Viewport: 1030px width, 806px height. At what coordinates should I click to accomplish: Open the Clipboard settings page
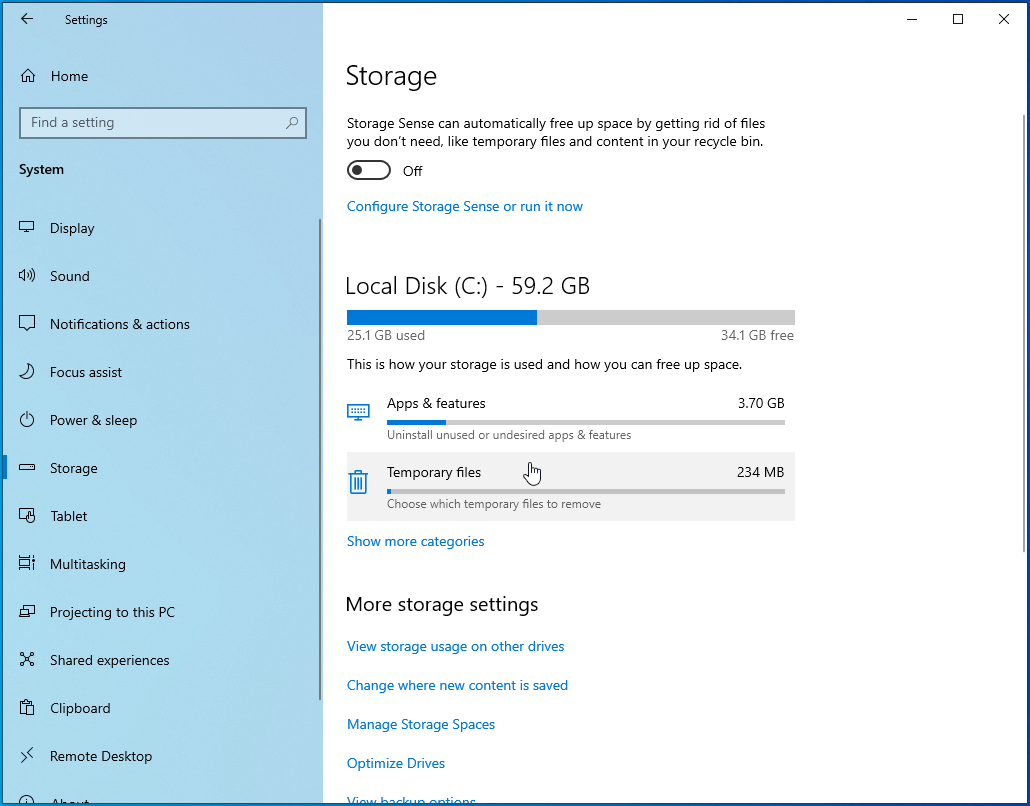pos(80,708)
